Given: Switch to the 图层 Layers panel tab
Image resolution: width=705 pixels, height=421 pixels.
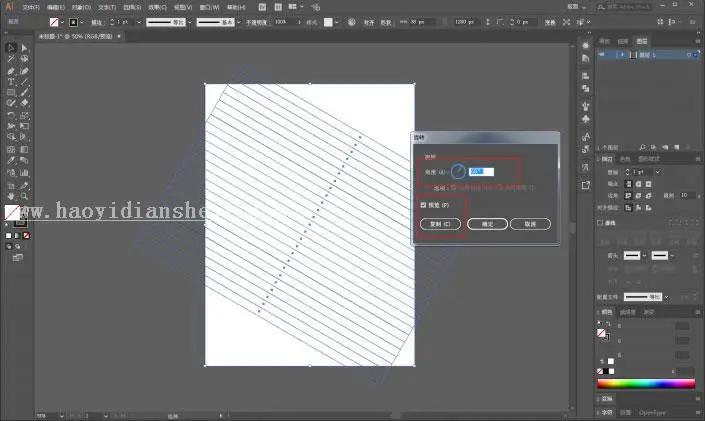Looking at the screenshot, I should [642, 41].
